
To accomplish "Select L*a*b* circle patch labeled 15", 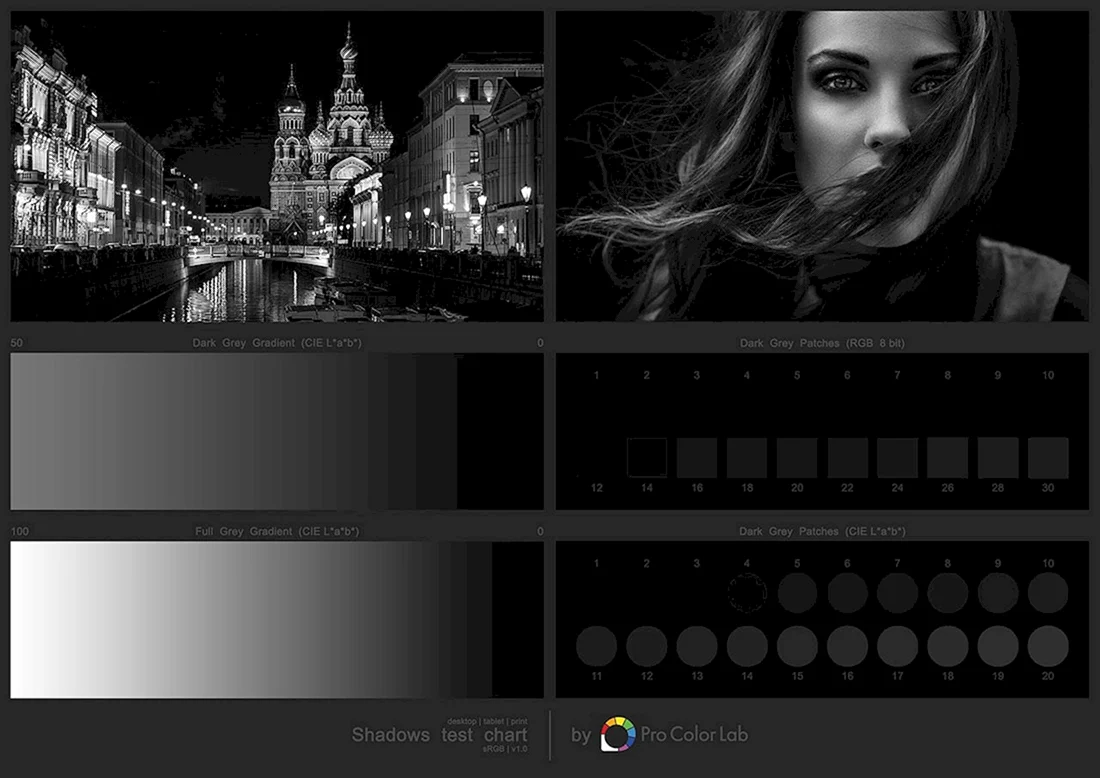I will 797,646.
